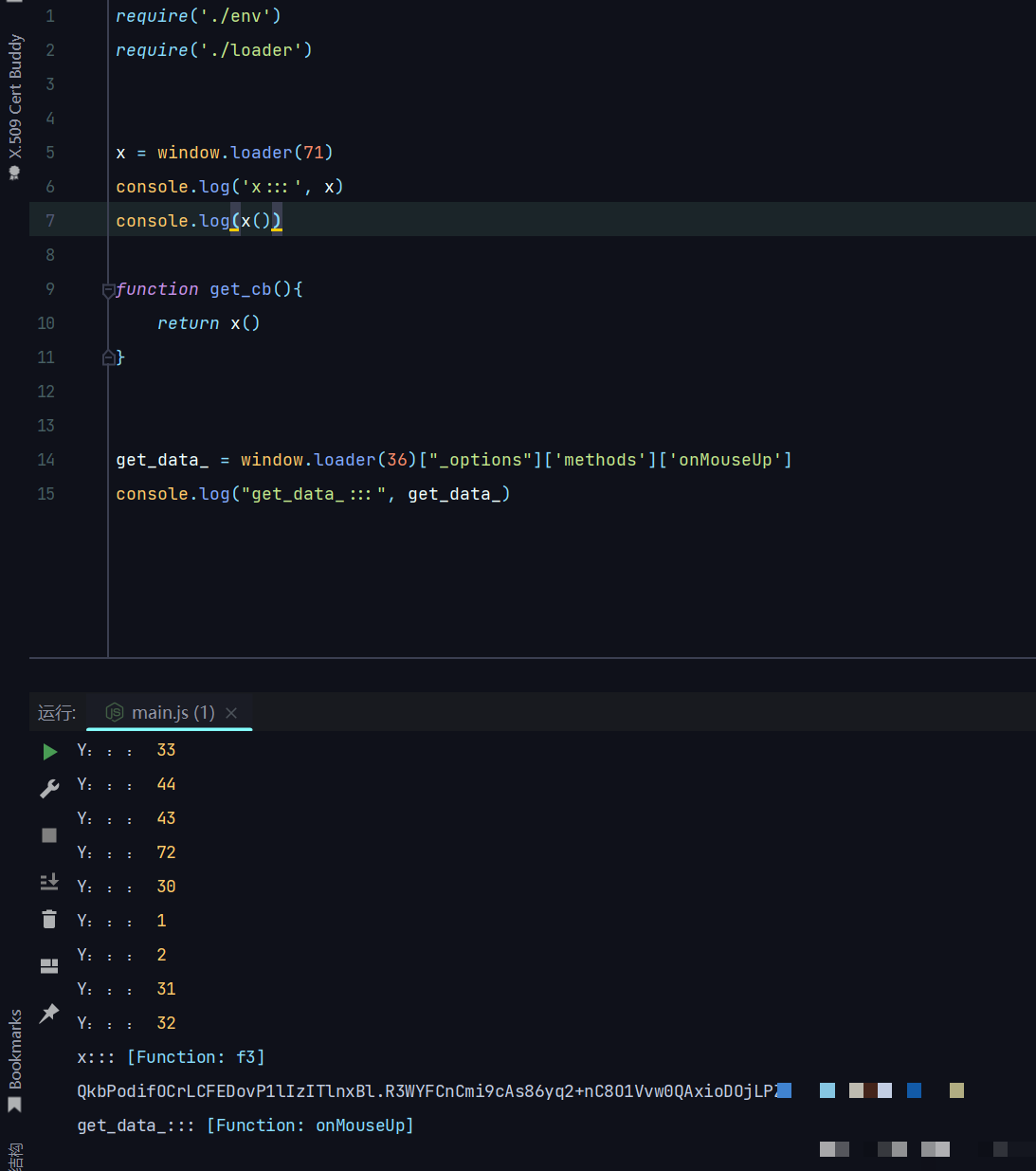
Task: Click the fold end marker at line 11
Action: click(108, 357)
